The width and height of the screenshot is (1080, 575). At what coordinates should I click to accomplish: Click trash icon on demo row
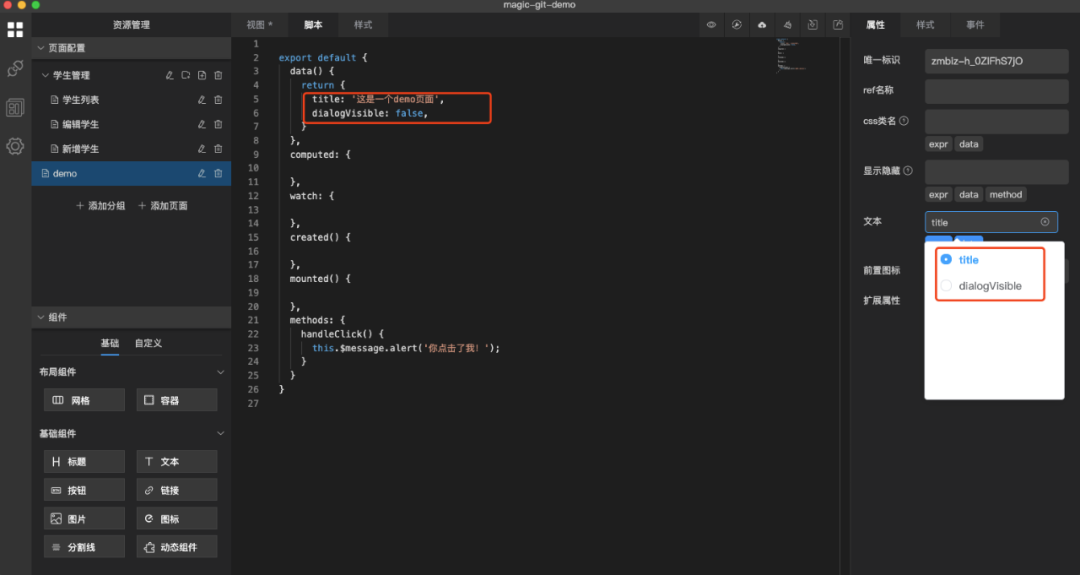click(x=218, y=174)
